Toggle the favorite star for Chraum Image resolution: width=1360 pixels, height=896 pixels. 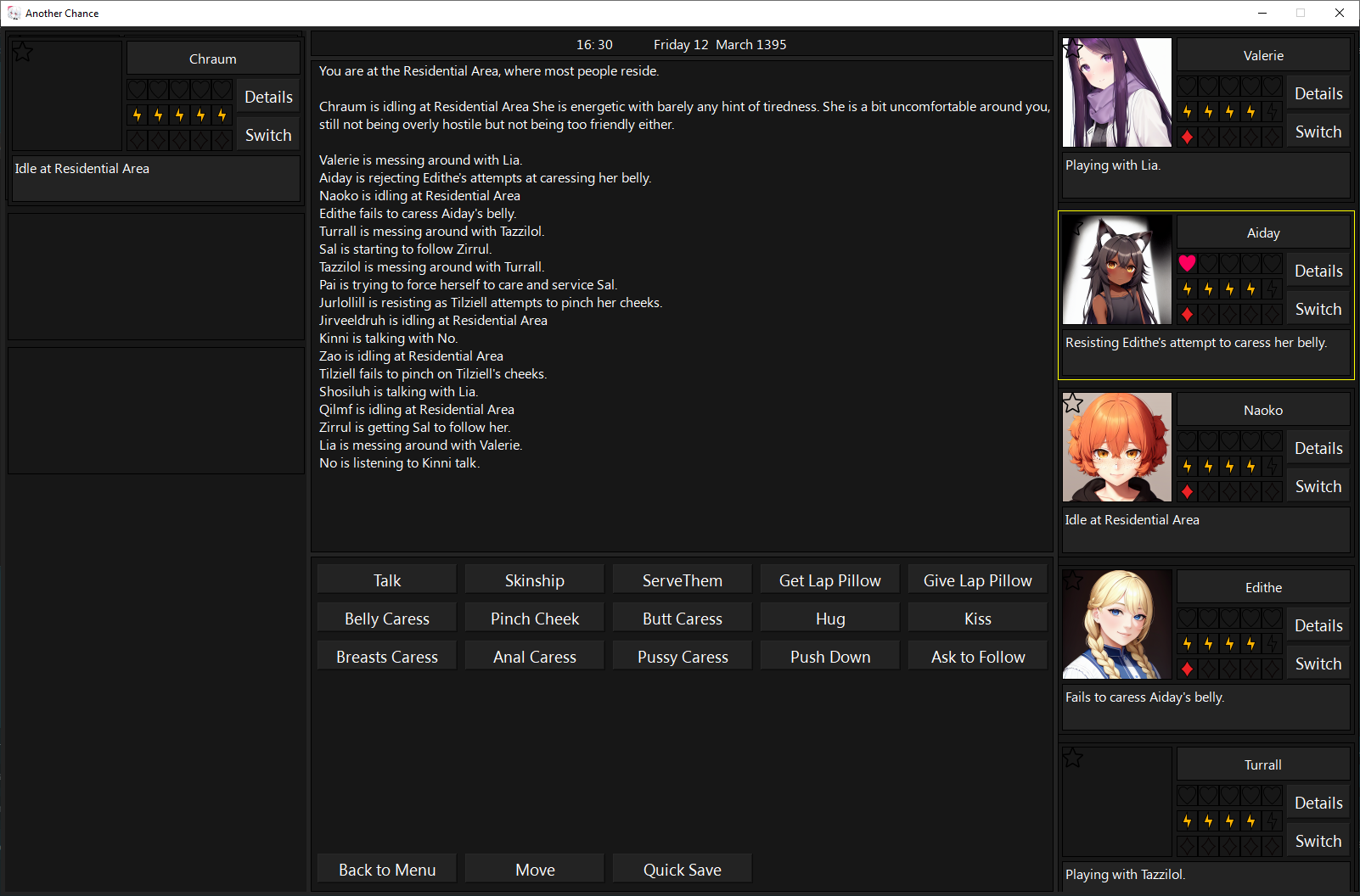pyautogui.click(x=23, y=53)
